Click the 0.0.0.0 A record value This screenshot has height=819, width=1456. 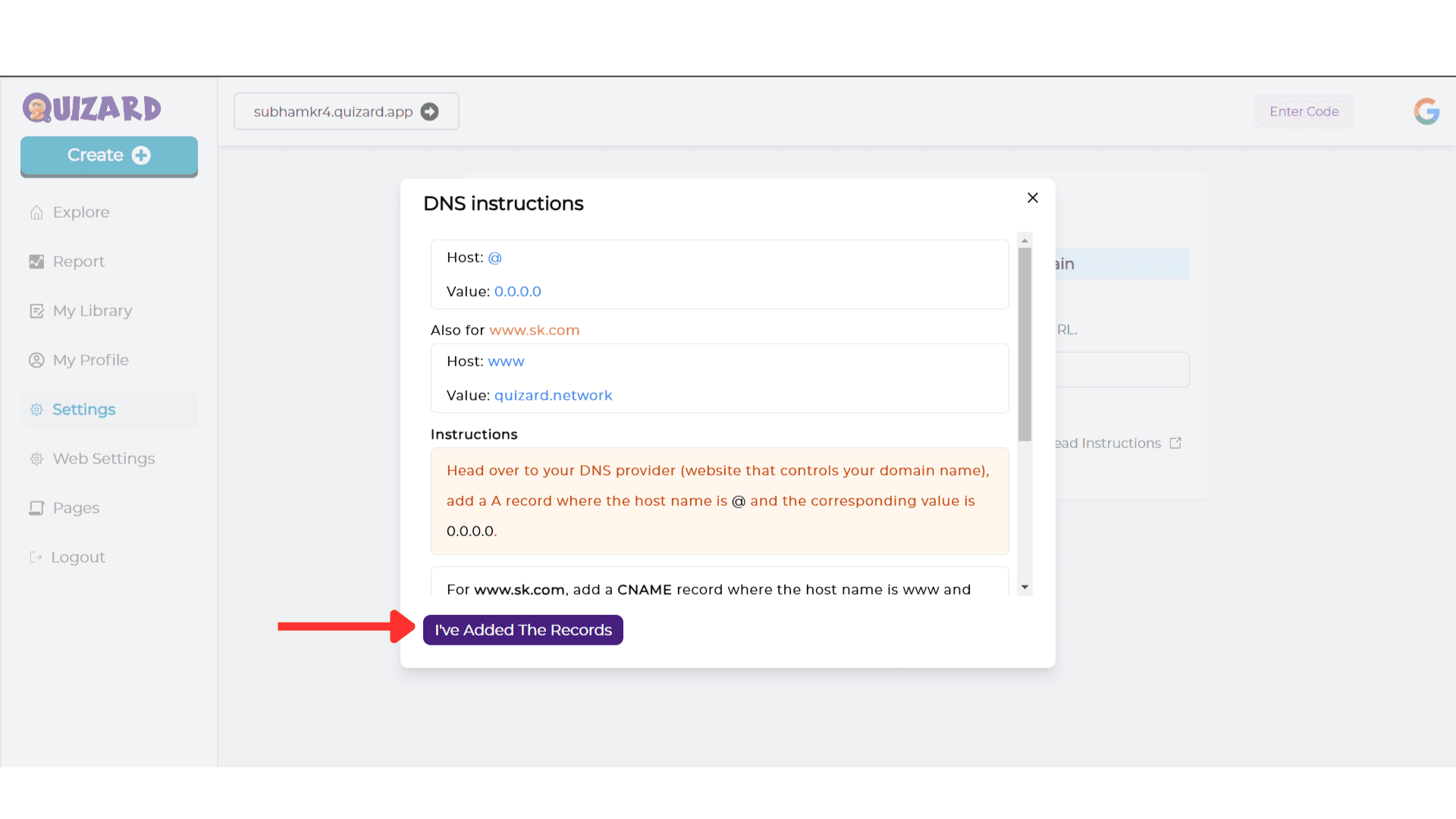518,292
